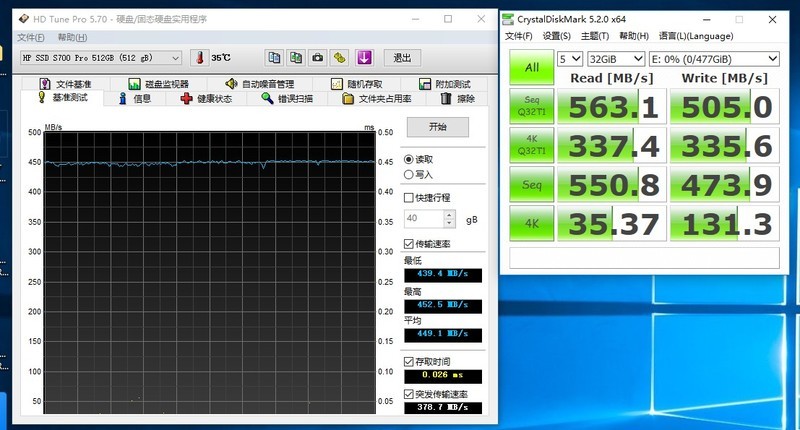Expand the 32GiB test size dropdown
The height and width of the screenshot is (430, 800).
[x=615, y=59]
